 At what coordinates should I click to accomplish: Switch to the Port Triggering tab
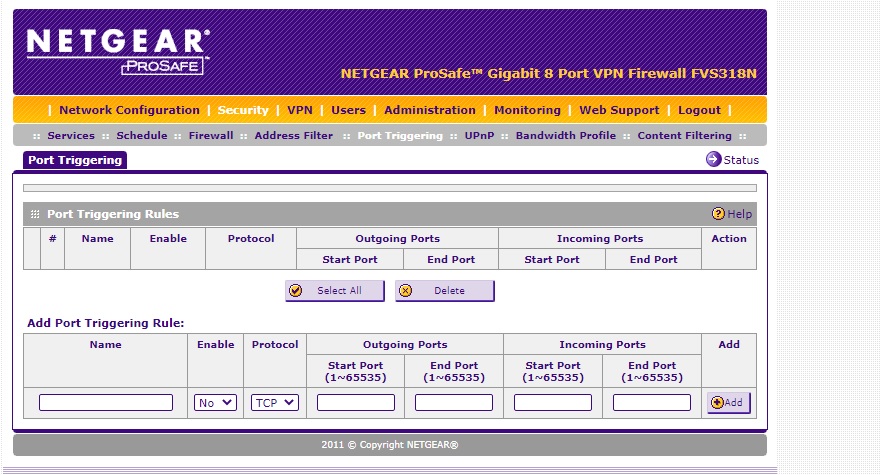point(75,160)
